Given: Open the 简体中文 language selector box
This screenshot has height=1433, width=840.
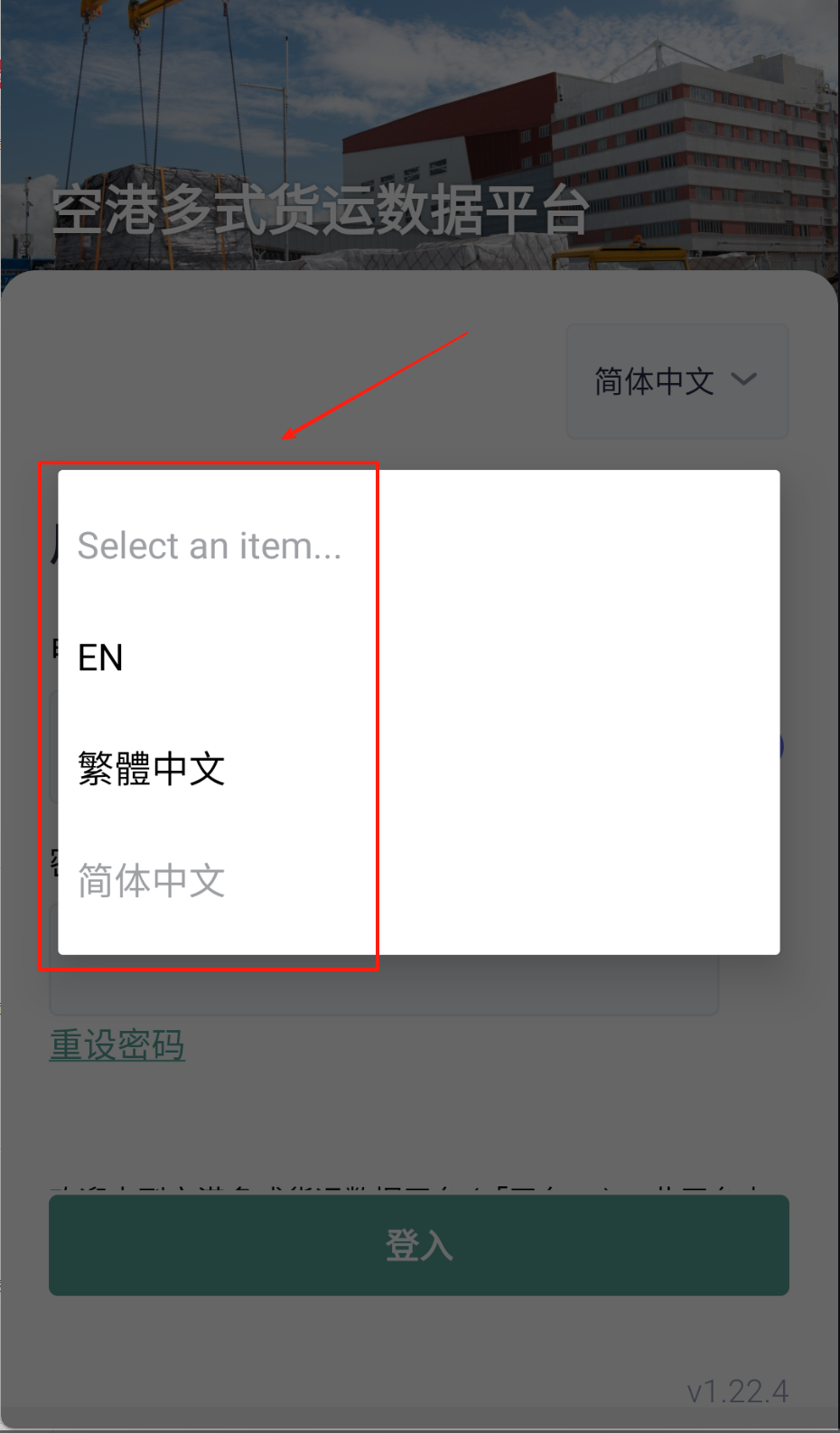Looking at the screenshot, I should 677,381.
